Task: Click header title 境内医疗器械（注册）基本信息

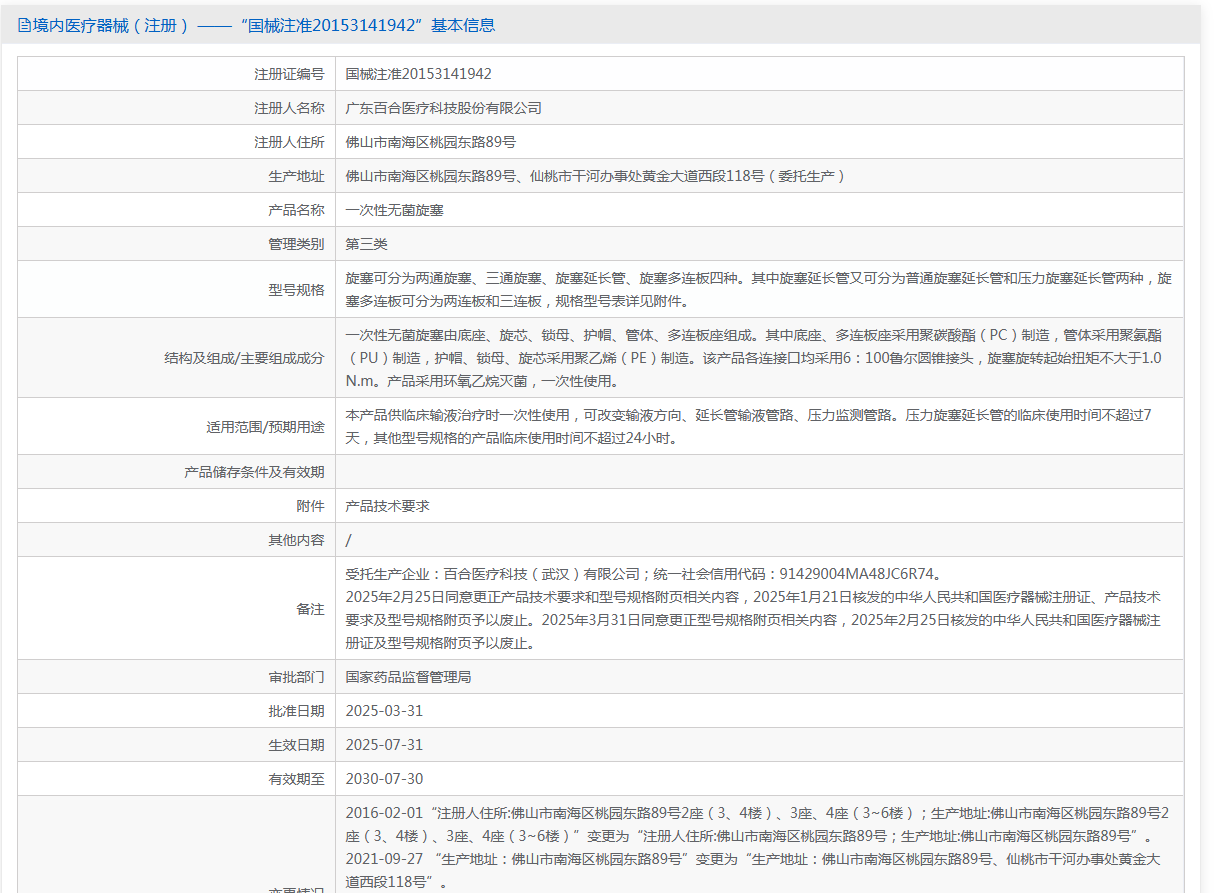Action: 264,26
